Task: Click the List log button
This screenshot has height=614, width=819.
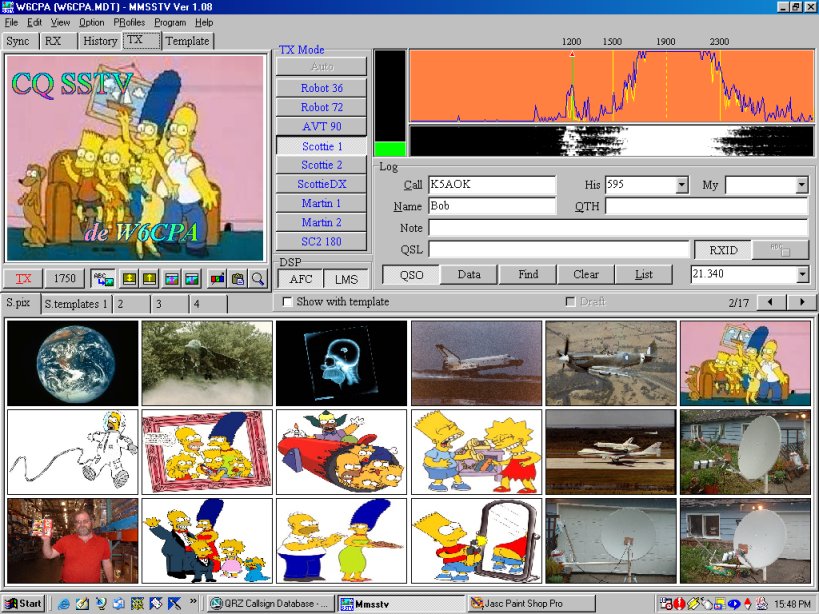Action: 644,274
